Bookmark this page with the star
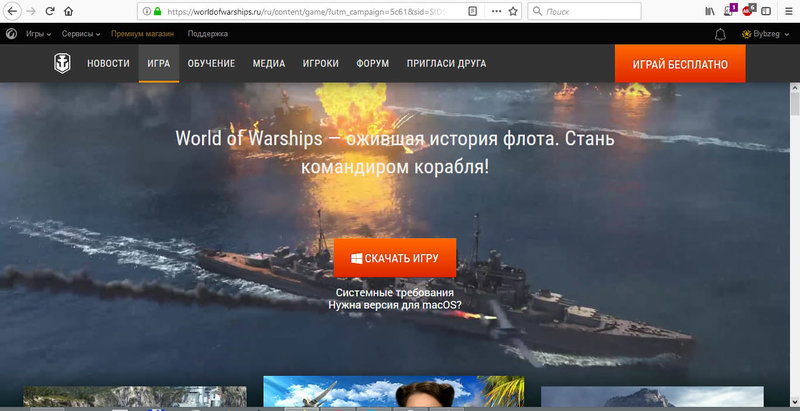Viewport: 800px width, 411px height. click(x=513, y=11)
